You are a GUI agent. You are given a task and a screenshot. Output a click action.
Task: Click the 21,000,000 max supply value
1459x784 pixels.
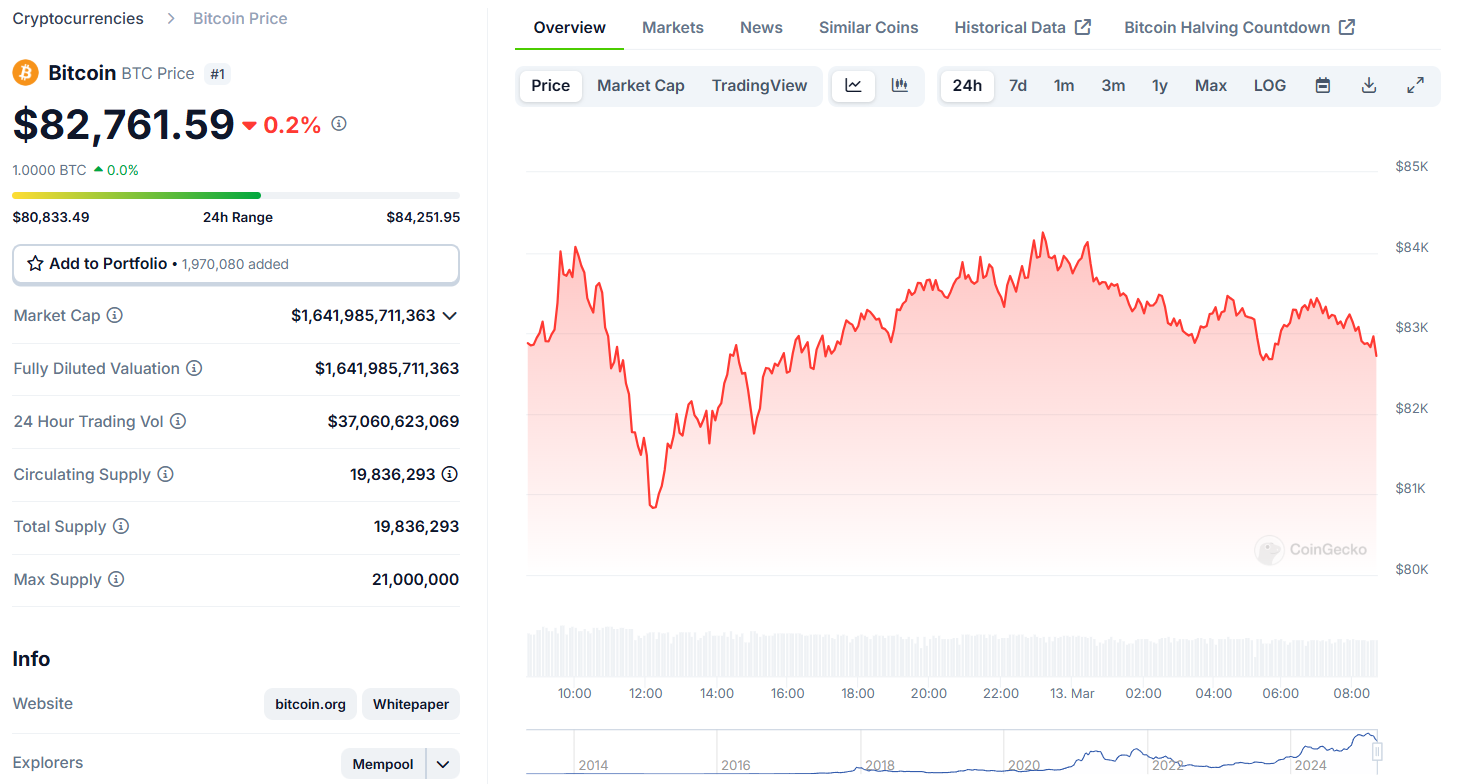point(415,579)
